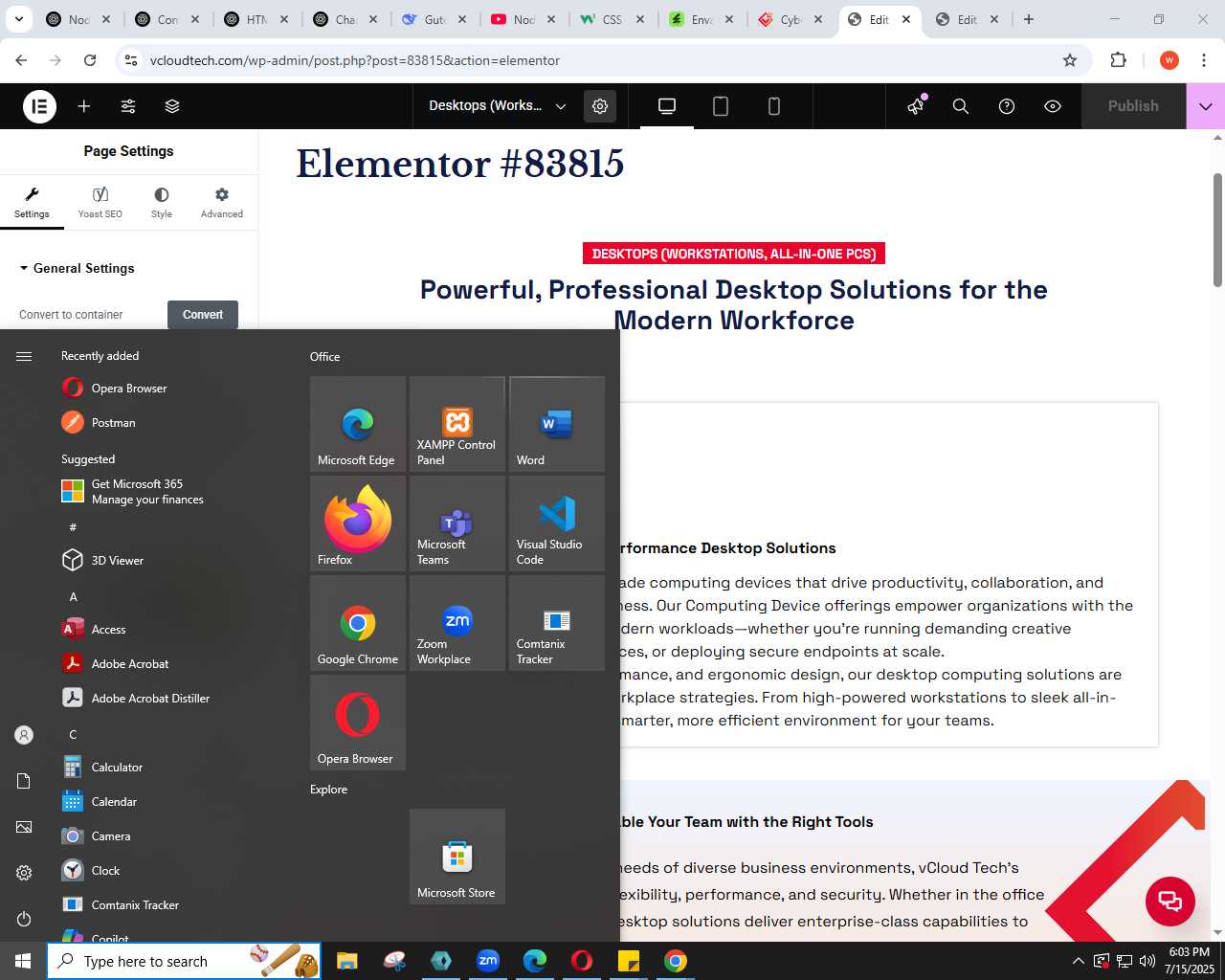Switch to desktop preview mode

point(667,106)
